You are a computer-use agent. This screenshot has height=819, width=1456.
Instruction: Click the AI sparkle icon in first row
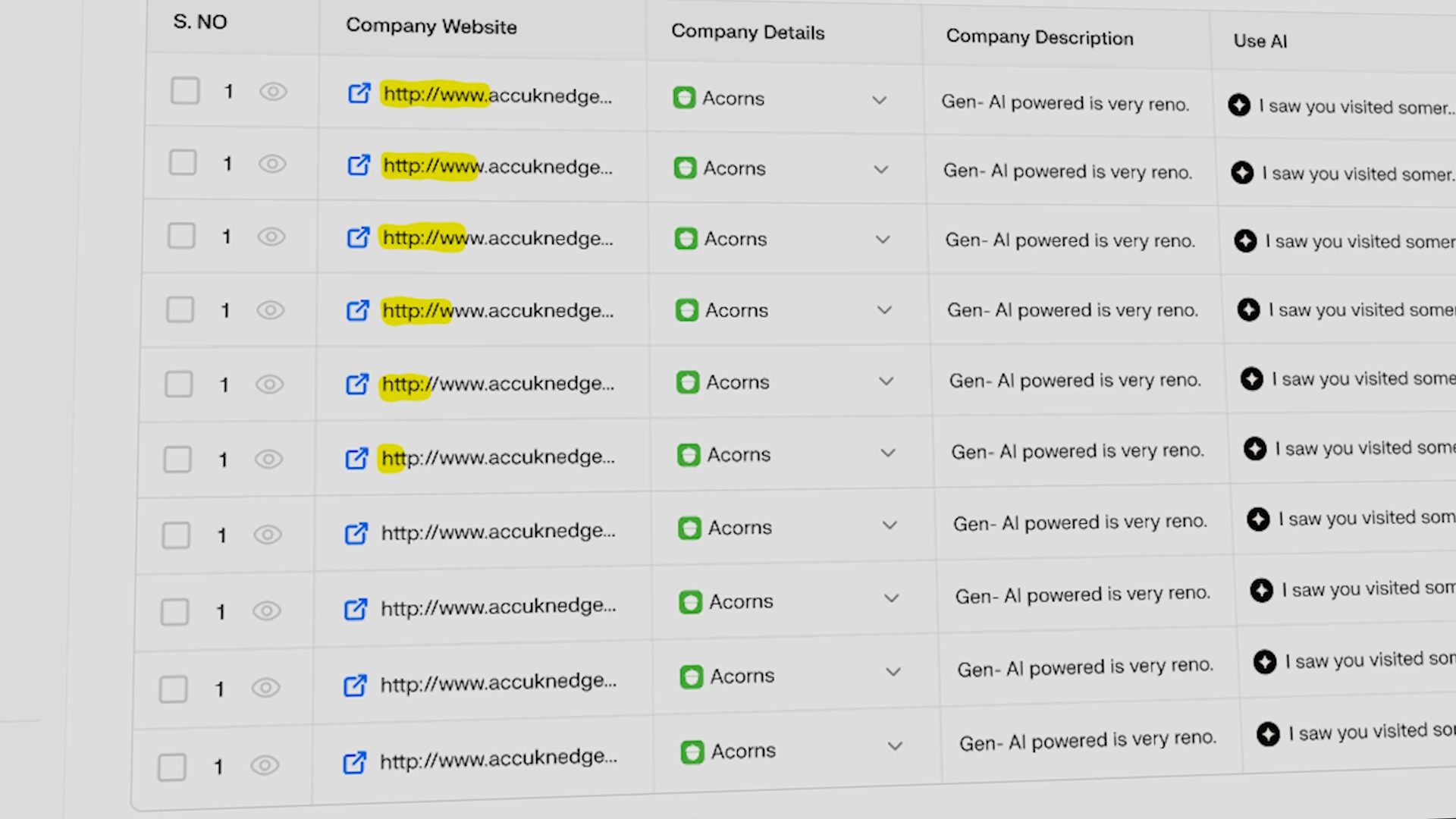[1239, 105]
